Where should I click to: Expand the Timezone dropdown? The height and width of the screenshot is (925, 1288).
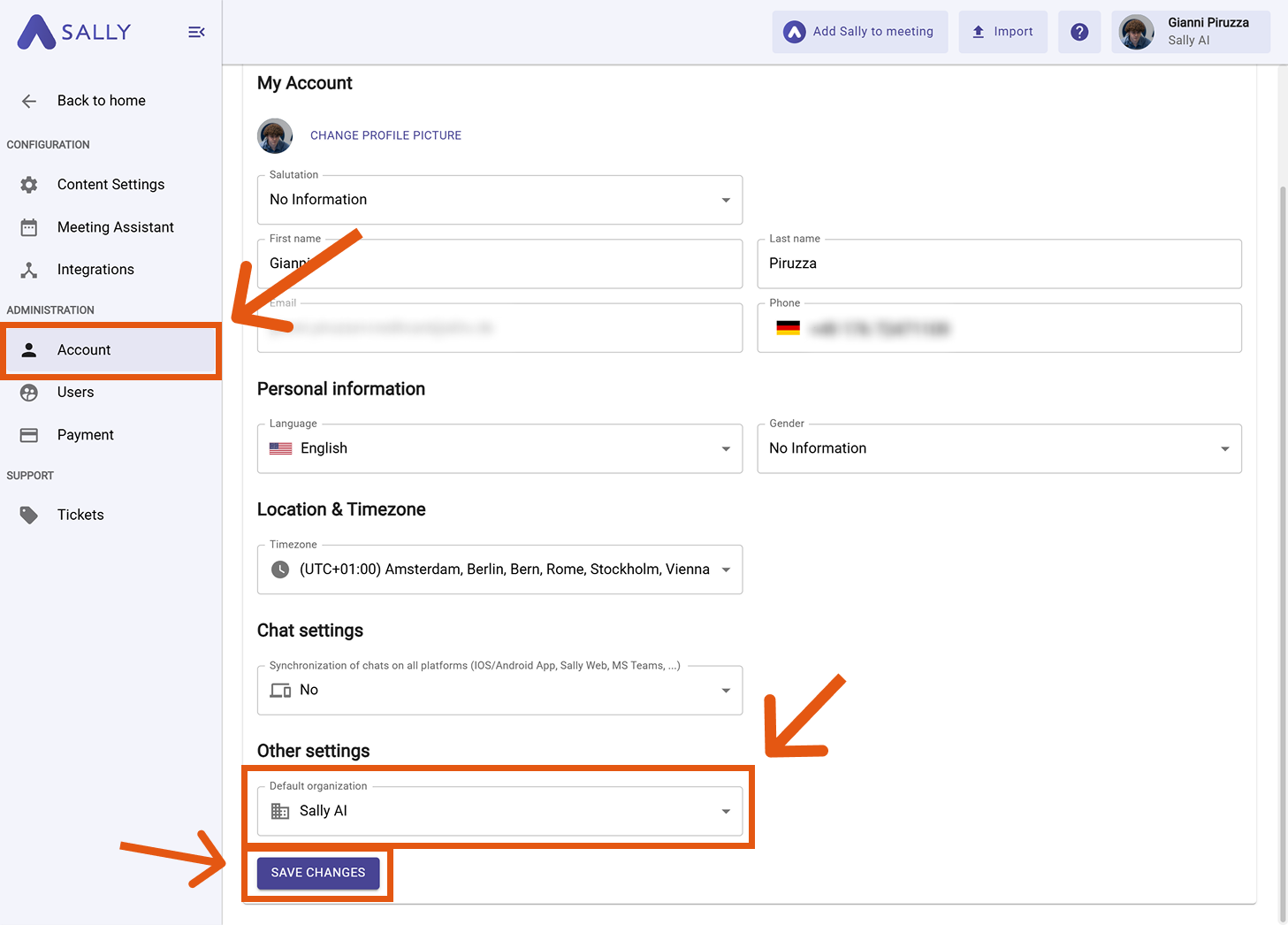tap(499, 570)
